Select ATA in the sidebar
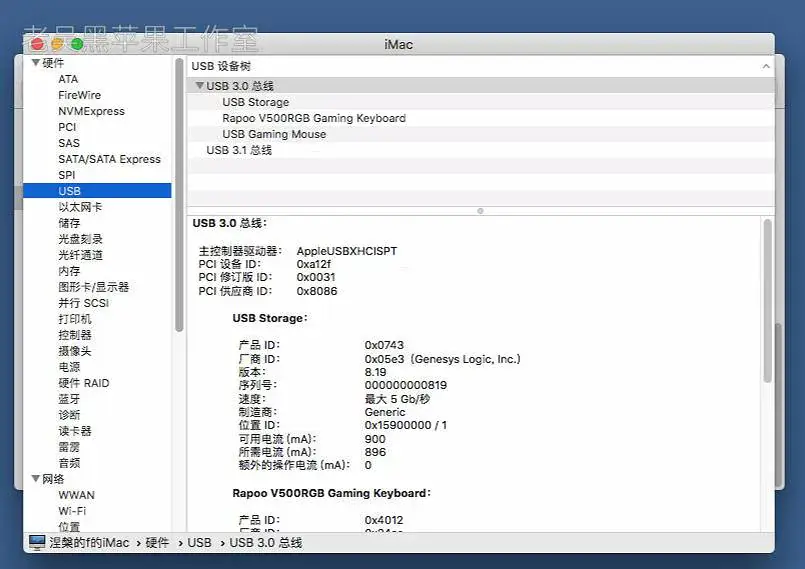Image resolution: width=805 pixels, height=569 pixels. tap(68, 79)
